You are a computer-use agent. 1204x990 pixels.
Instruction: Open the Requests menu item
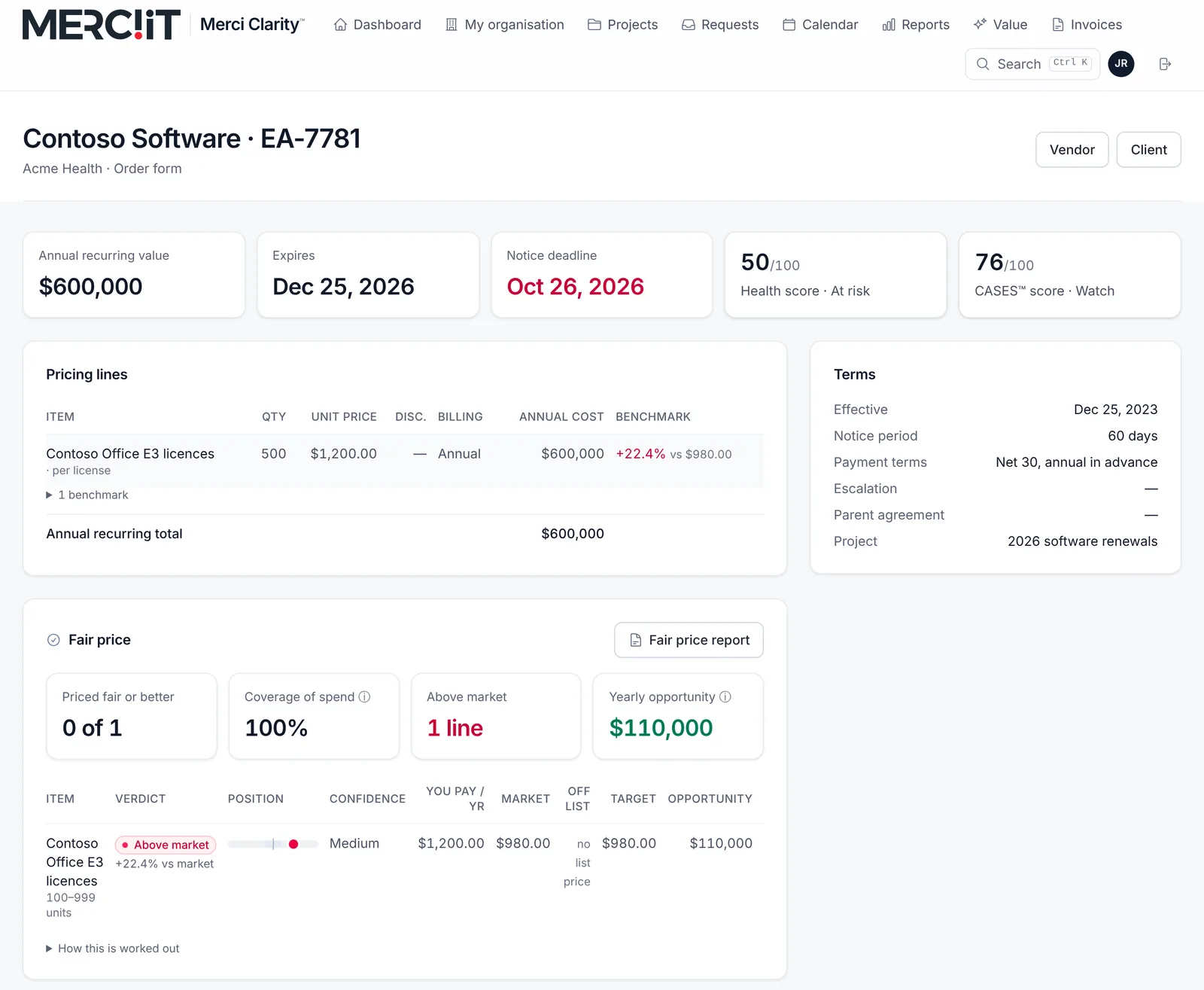(x=720, y=25)
